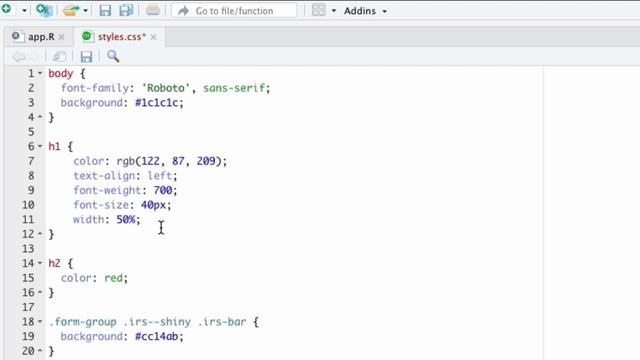This screenshot has height=360, width=640.
Task: Click the Open File folder icon
Action: 71,10
